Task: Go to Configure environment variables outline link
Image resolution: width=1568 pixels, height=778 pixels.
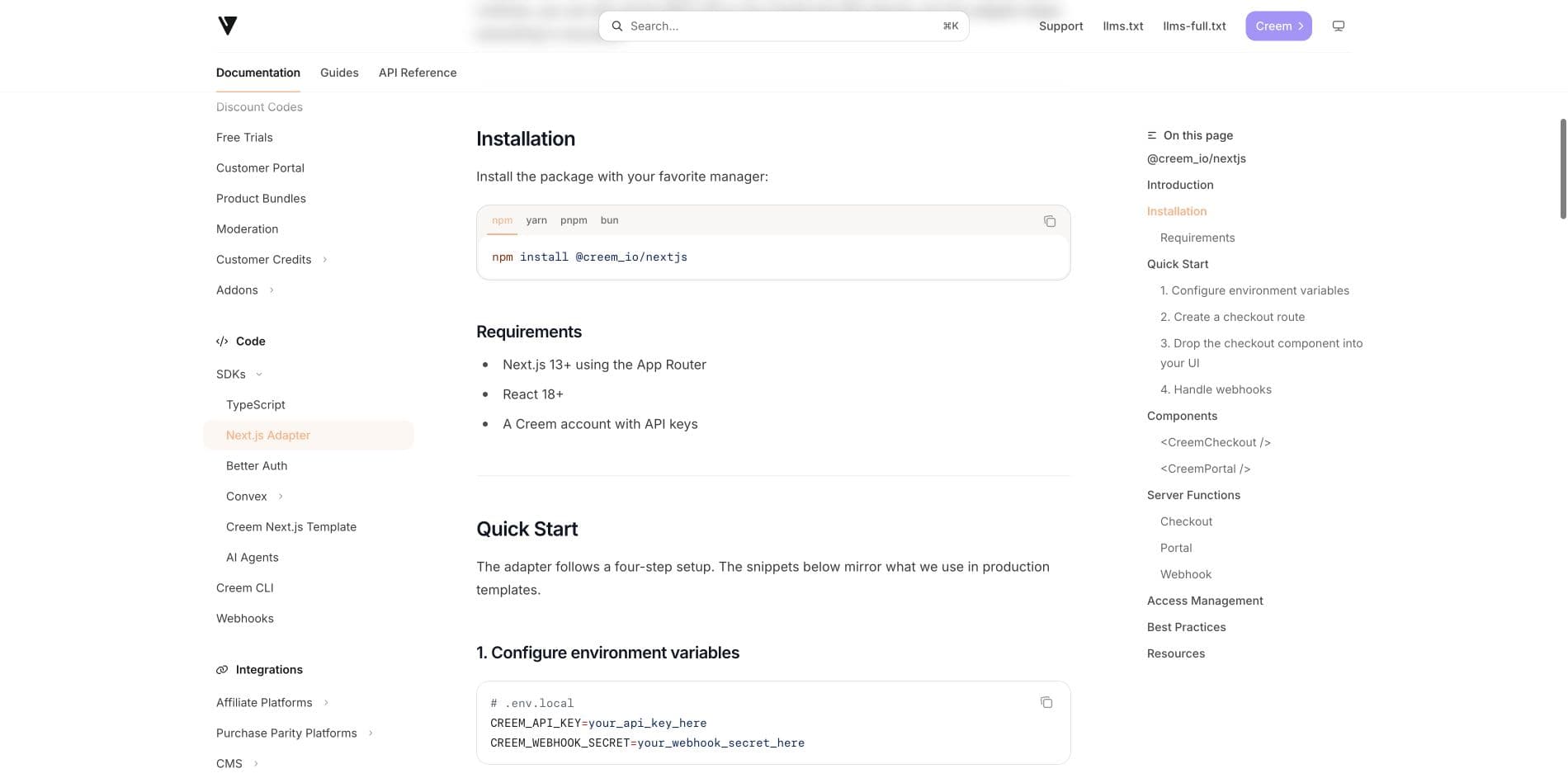Action: click(1254, 290)
